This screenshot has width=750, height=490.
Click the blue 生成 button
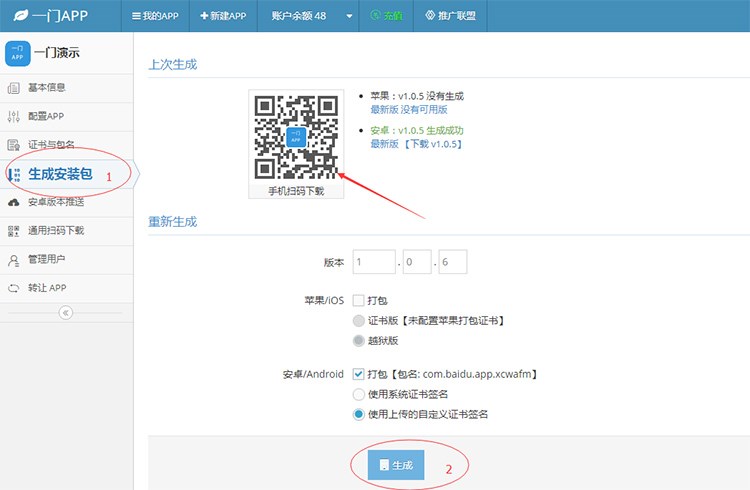click(x=396, y=465)
